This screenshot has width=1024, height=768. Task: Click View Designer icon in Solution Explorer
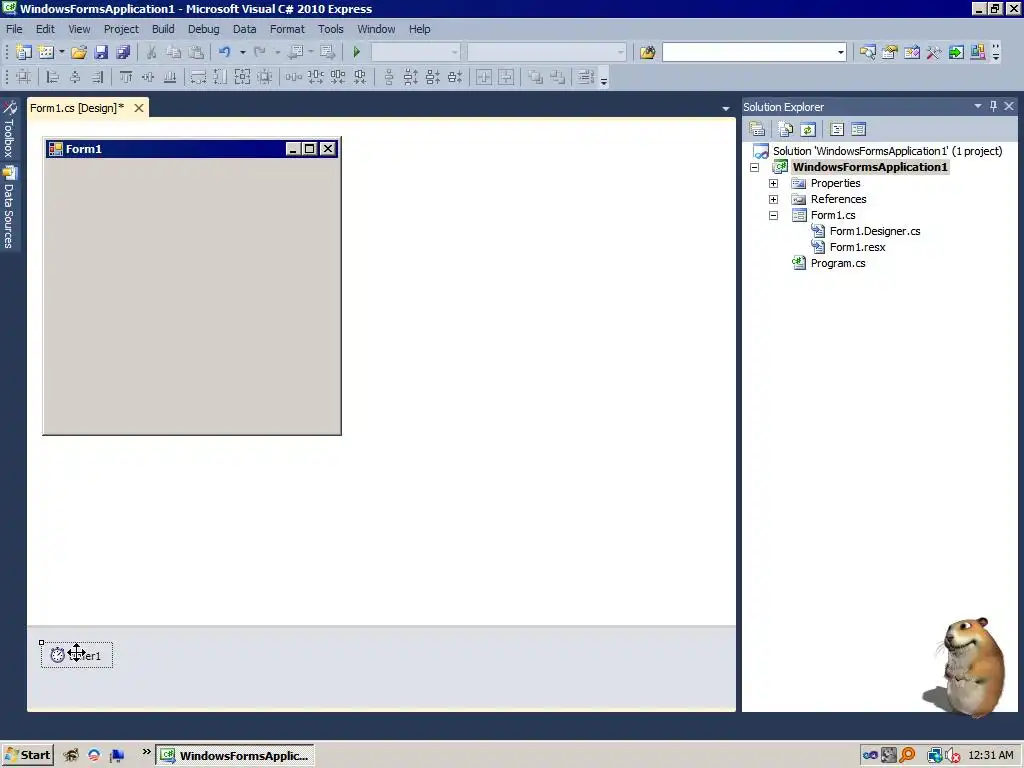pos(859,129)
